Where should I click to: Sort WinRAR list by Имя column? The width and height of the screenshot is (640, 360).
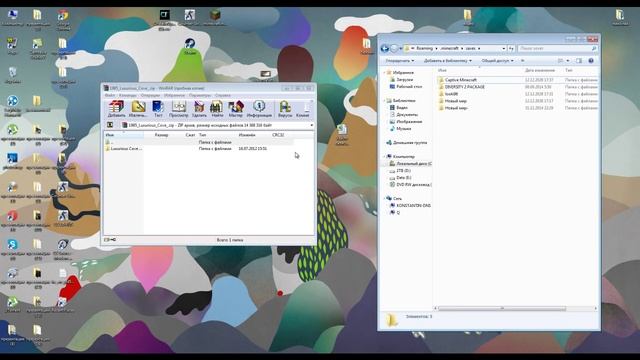[x=124, y=135]
